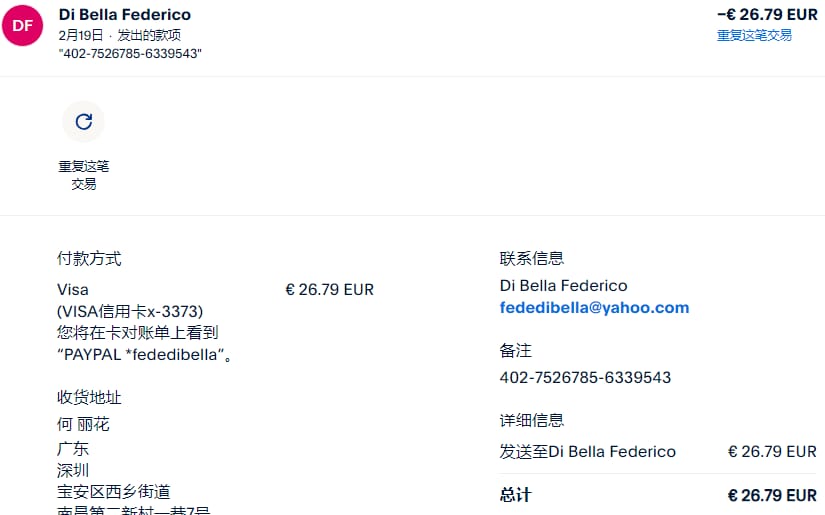Click the −€ 26.79 EUR header amount
825x515 pixels.
(x=766, y=15)
